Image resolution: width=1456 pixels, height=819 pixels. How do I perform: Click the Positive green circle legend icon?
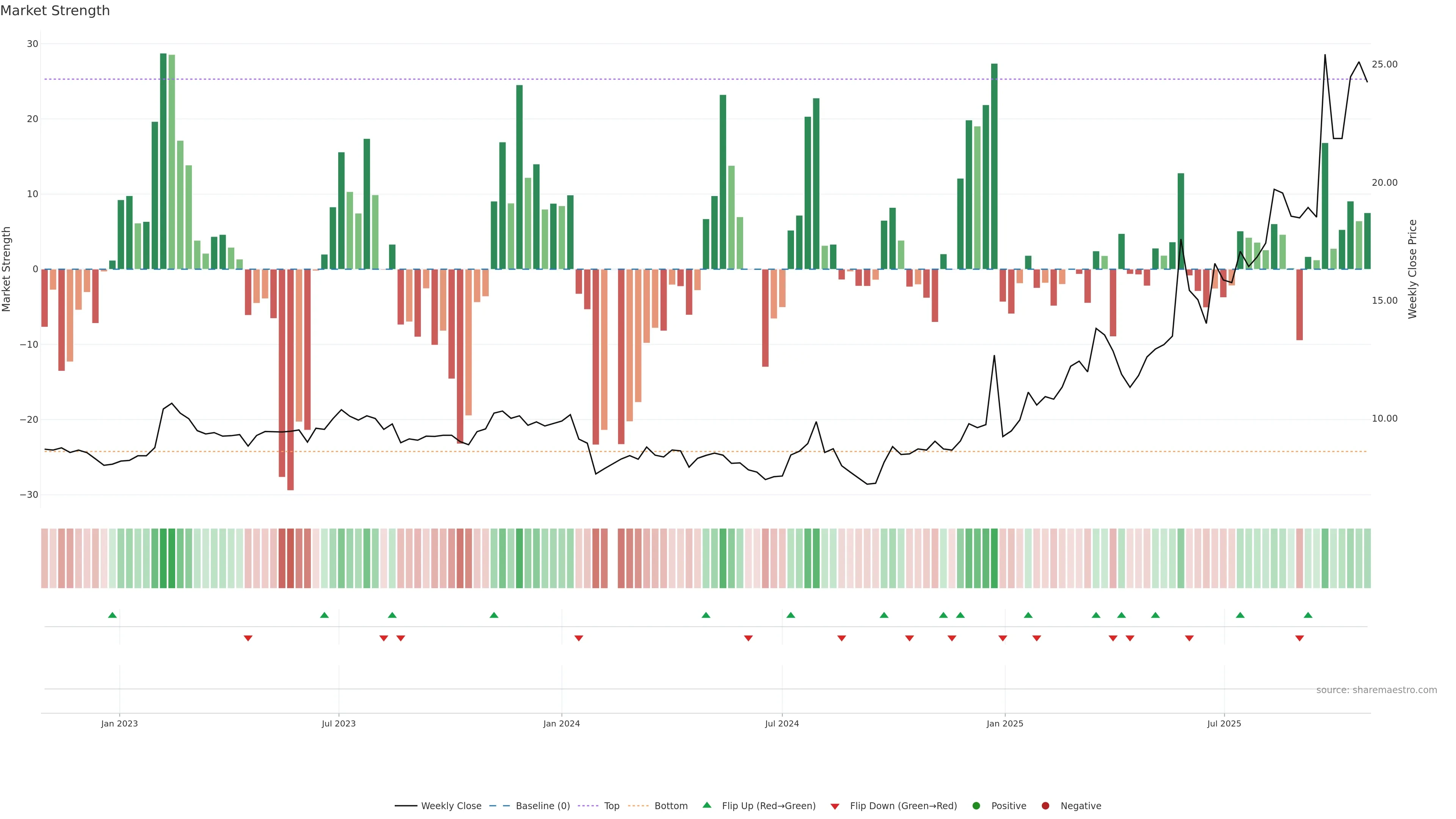tap(976, 806)
